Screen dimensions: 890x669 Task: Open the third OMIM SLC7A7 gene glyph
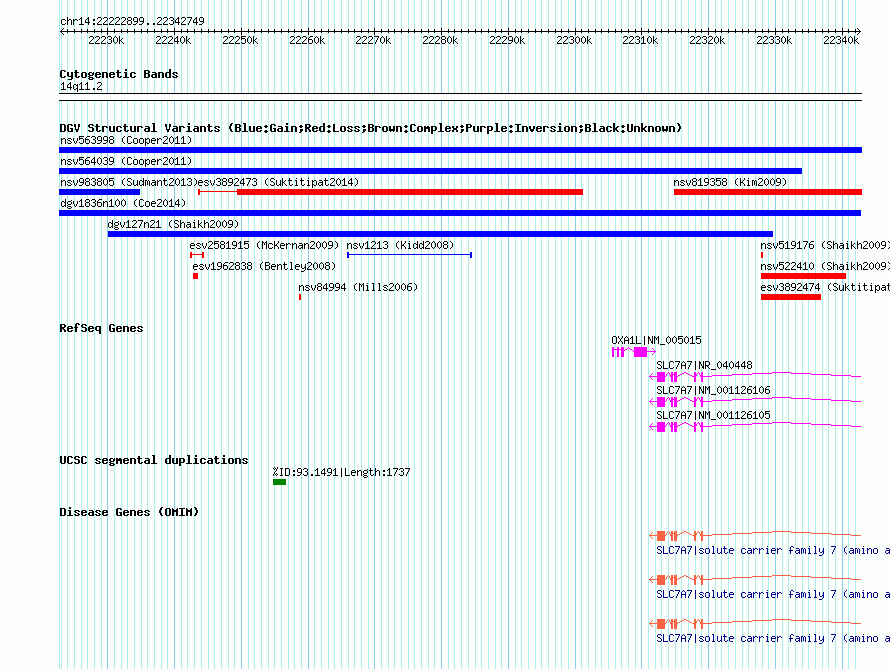coord(755,623)
